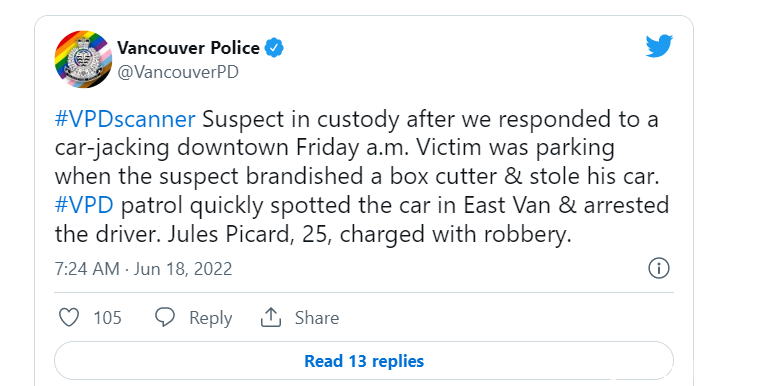Click the share upload arrow icon
Image resolution: width=773 pixels, height=386 pixels.
271,317
